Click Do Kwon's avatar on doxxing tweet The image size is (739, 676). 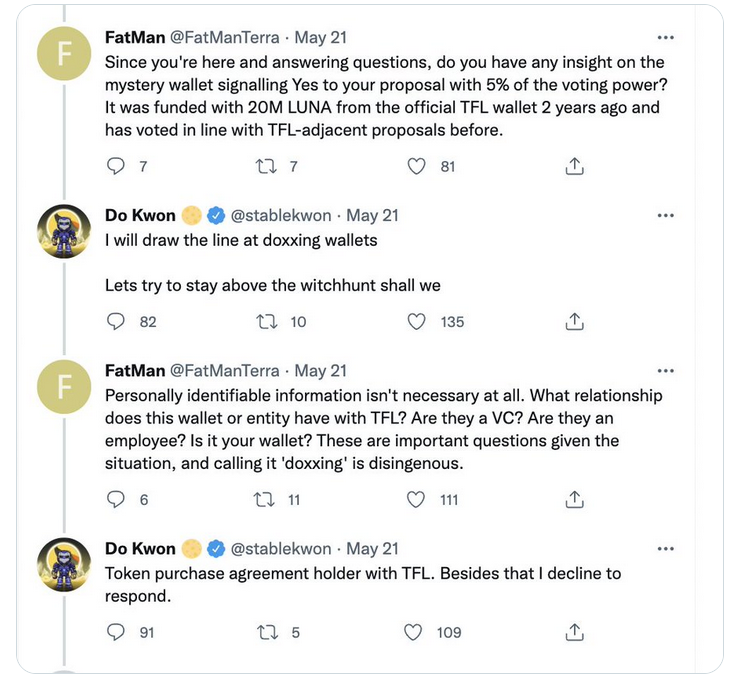coord(63,230)
